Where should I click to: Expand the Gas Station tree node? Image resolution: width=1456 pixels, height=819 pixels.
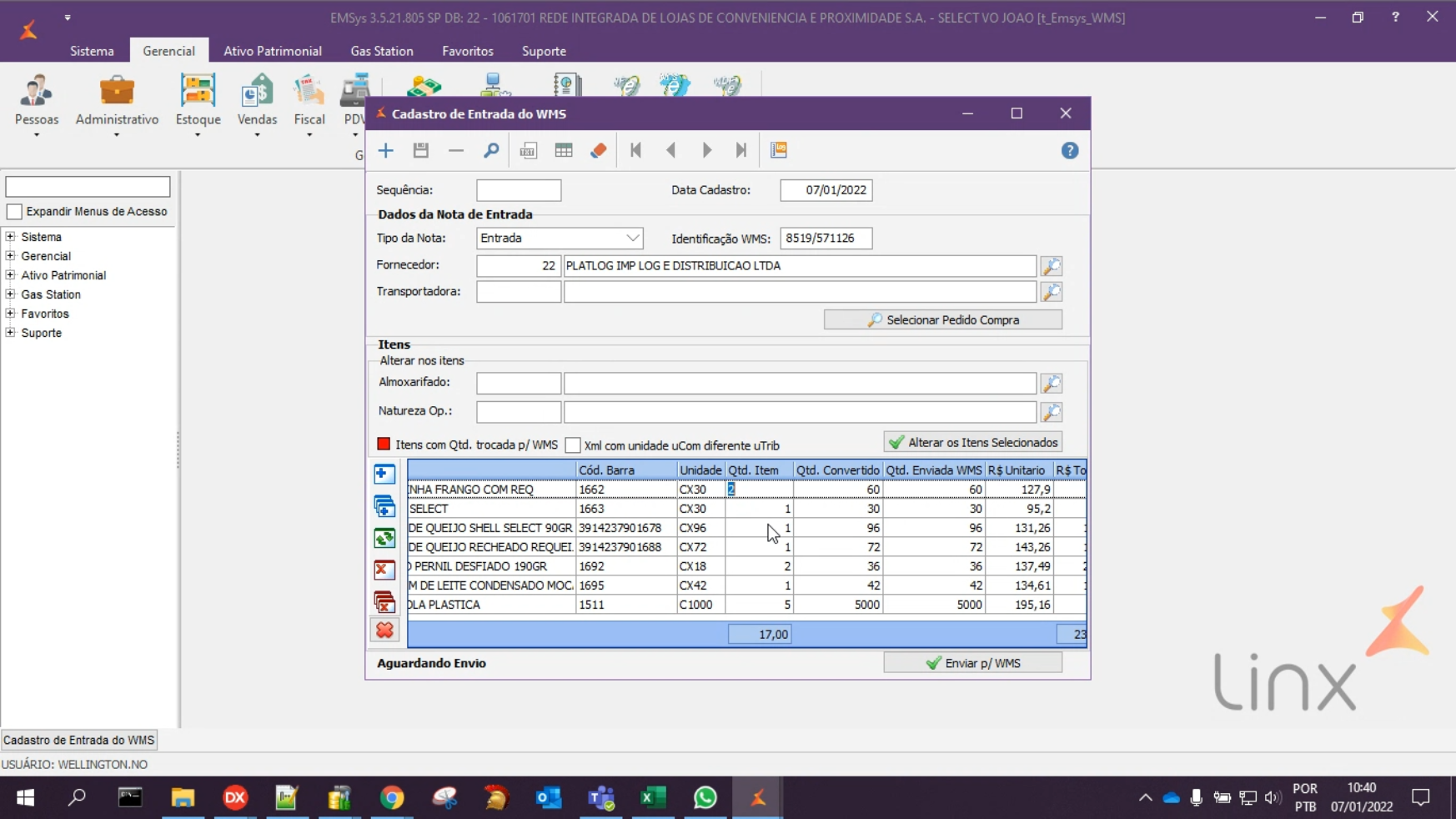[x=11, y=294]
